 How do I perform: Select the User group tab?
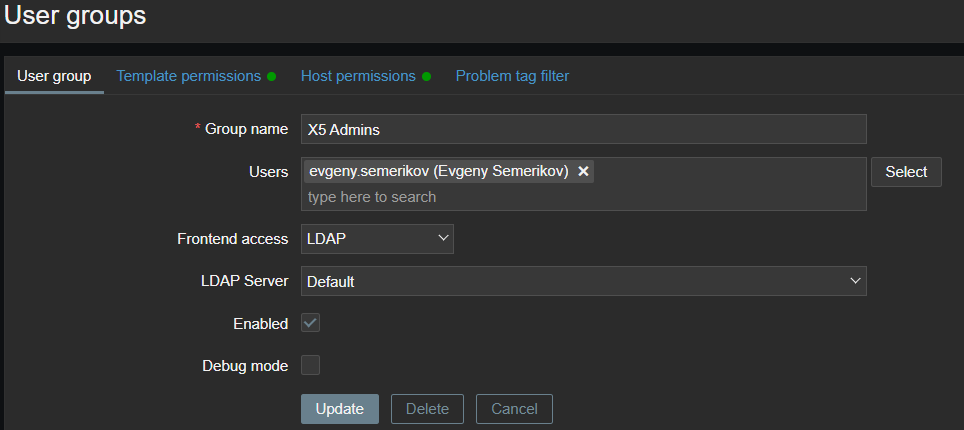[54, 76]
